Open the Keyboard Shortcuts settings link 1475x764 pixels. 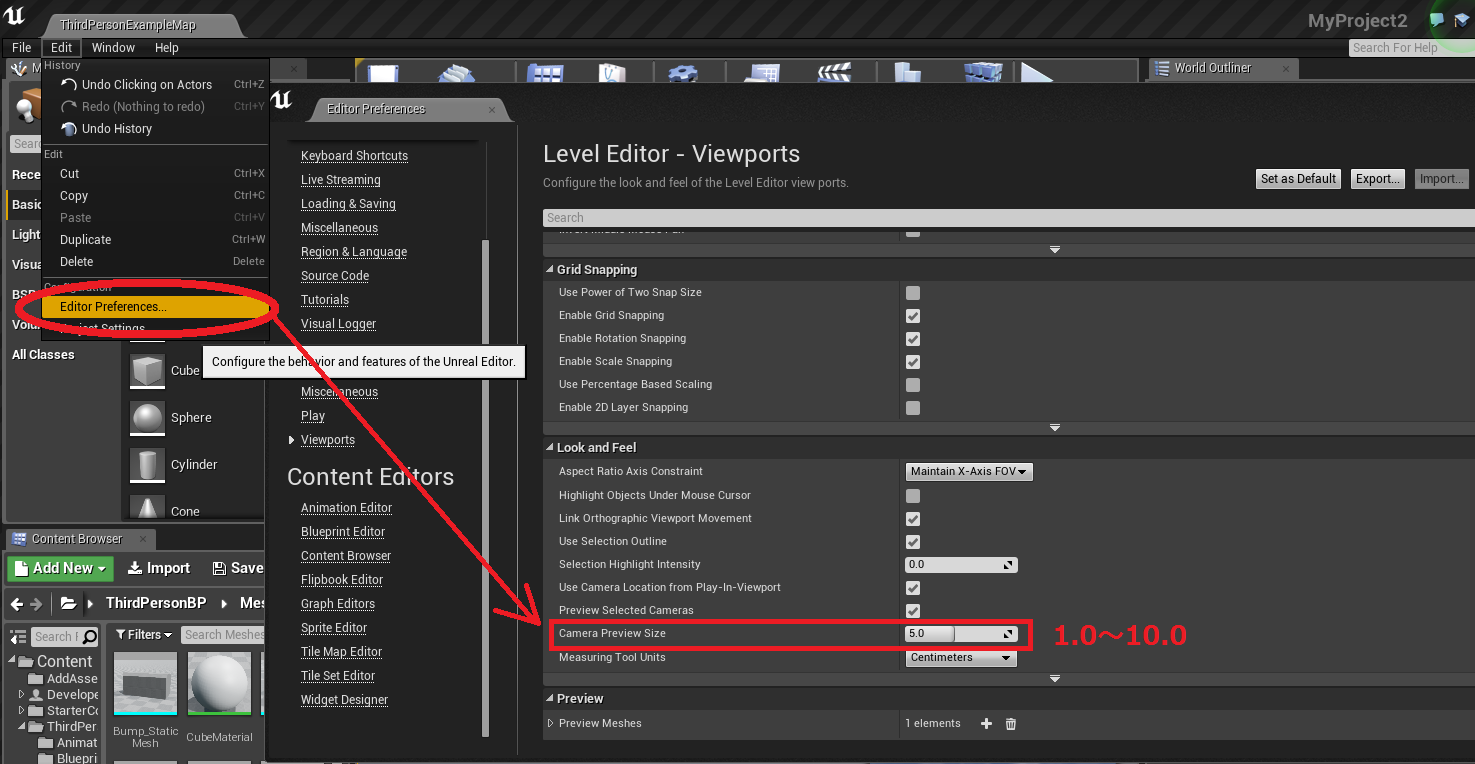[354, 156]
